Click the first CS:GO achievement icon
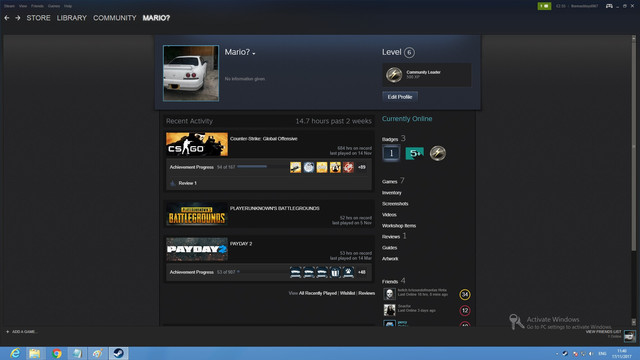The width and height of the screenshot is (640, 360). (x=296, y=167)
